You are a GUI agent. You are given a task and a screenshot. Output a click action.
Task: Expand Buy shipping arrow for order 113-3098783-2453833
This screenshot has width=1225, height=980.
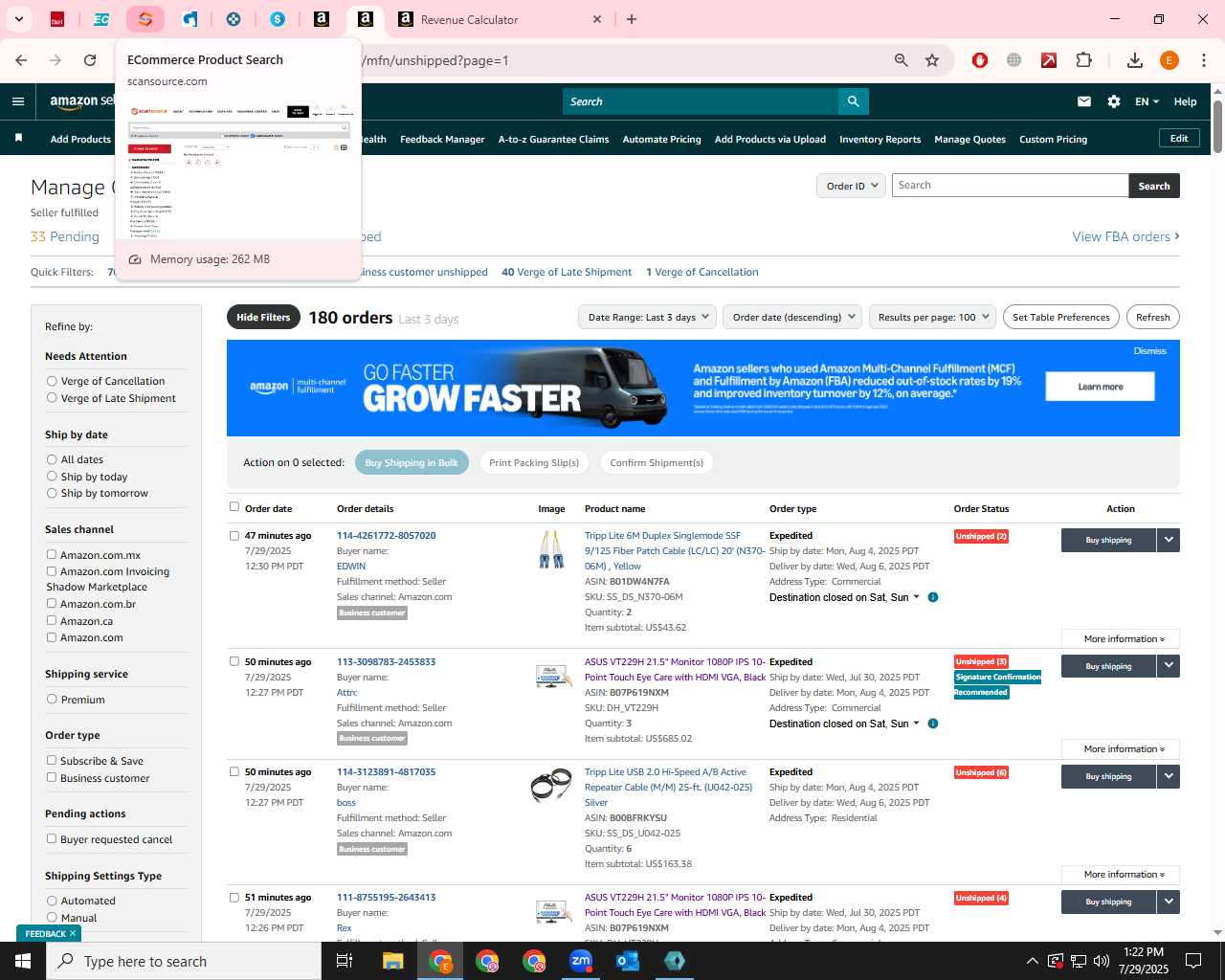pos(1169,666)
